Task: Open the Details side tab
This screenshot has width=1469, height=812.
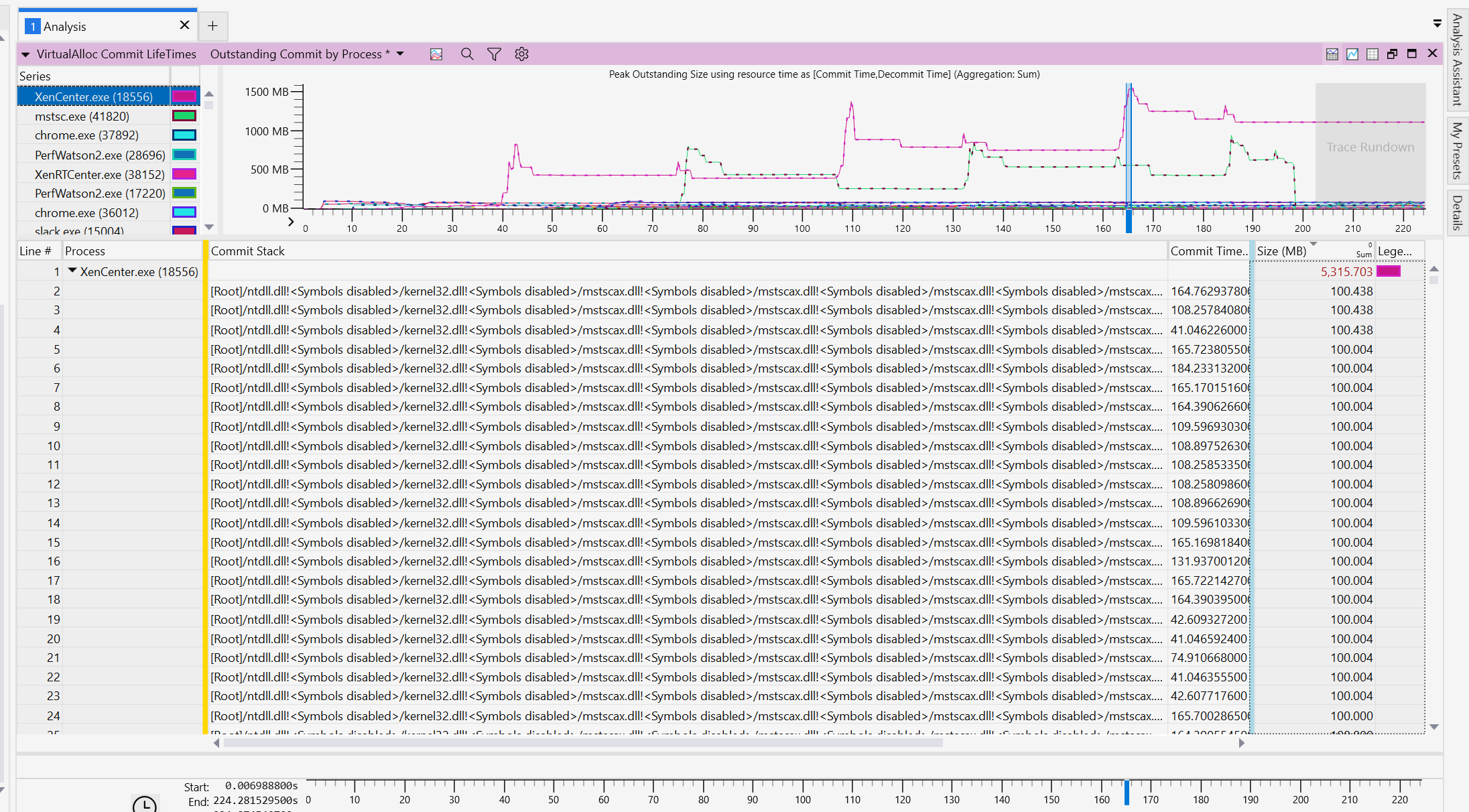Action: tap(1458, 212)
